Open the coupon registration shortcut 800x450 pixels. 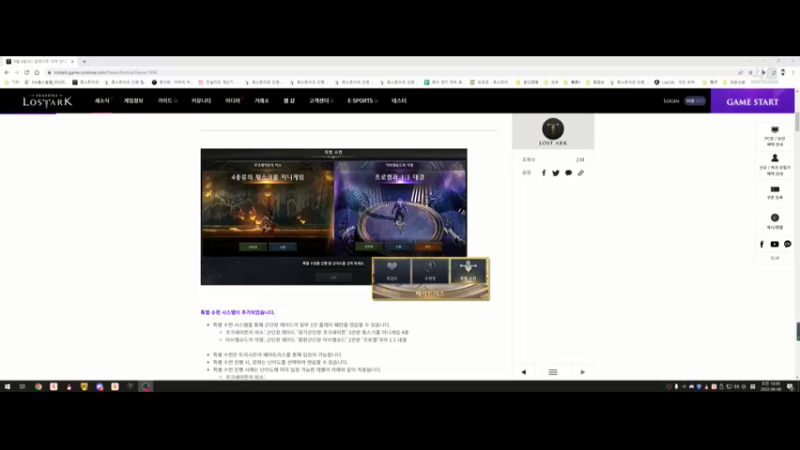pyautogui.click(x=774, y=192)
